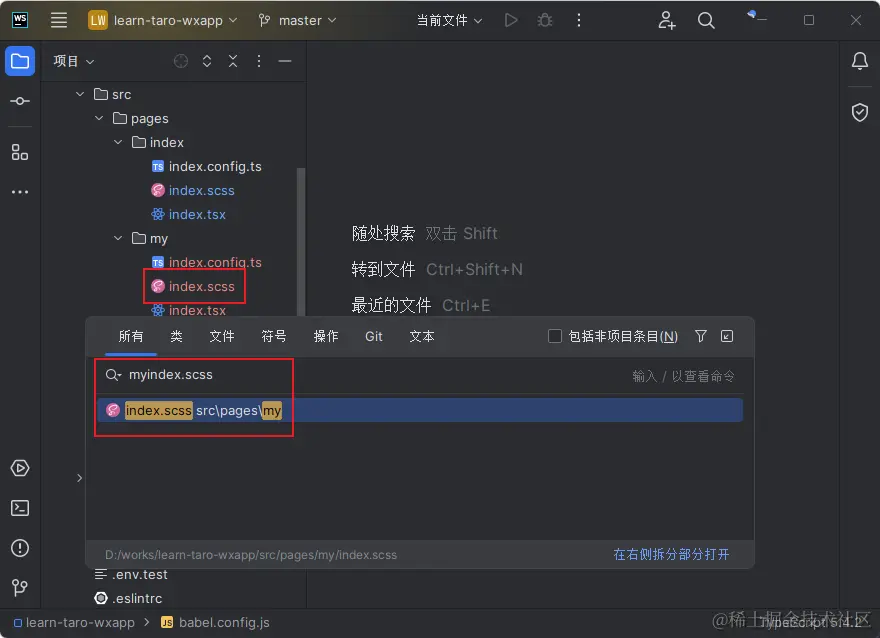
Task: Open the 当前文件 run configuration dropdown
Action: 449,19
